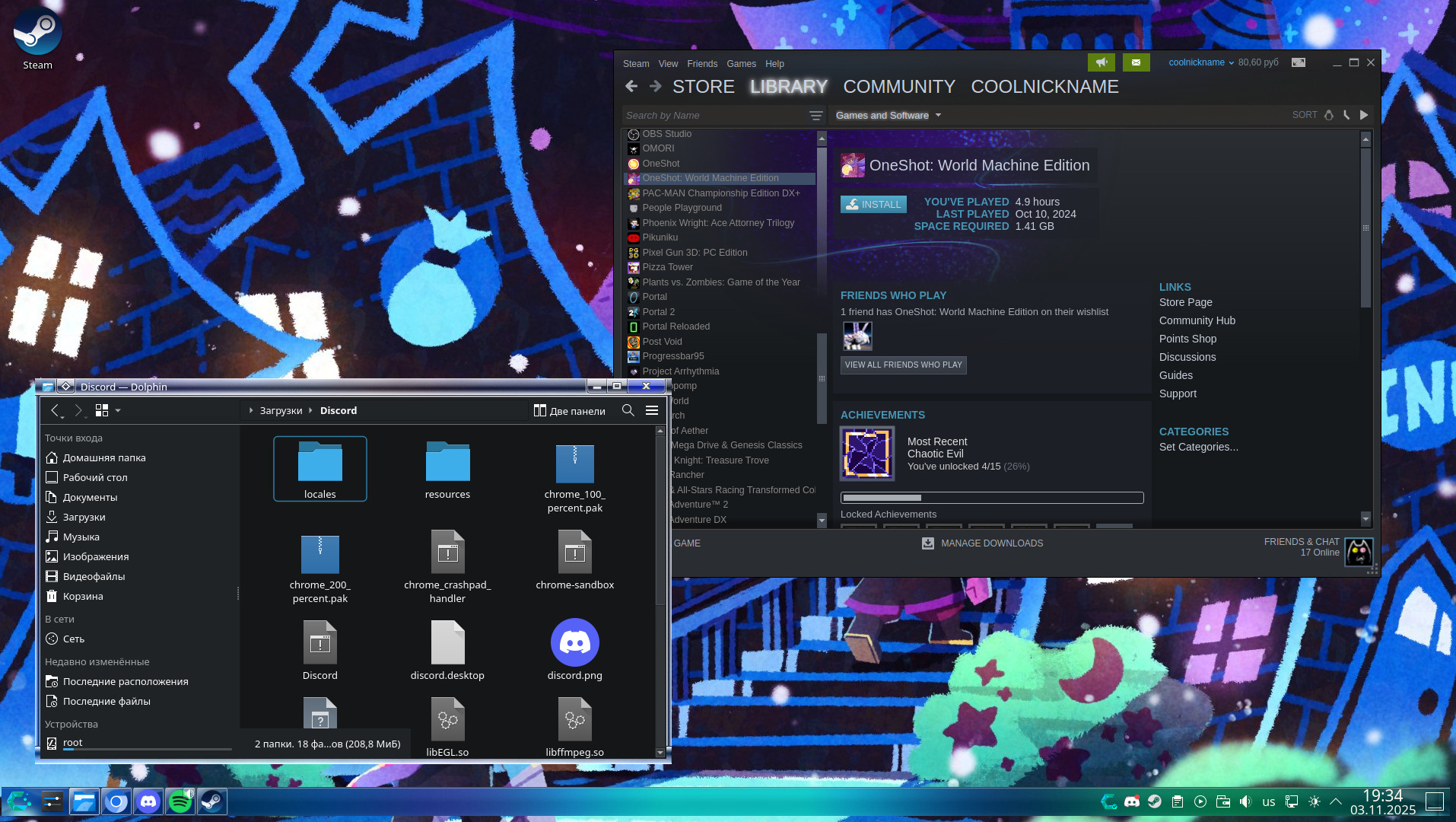Open the Community Hub link
The image size is (1456, 822).
click(x=1197, y=320)
